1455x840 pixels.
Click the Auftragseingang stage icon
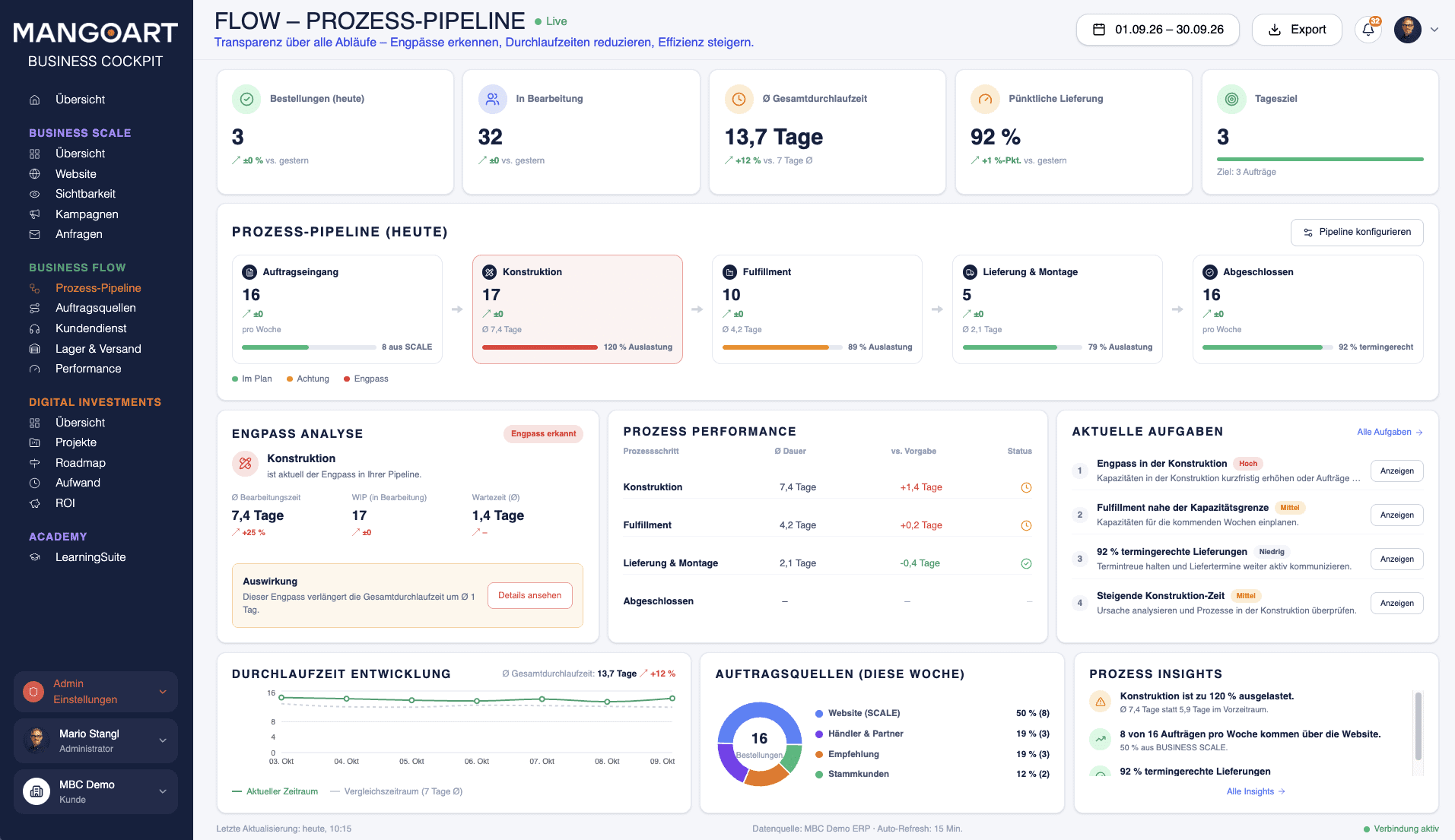[249, 272]
